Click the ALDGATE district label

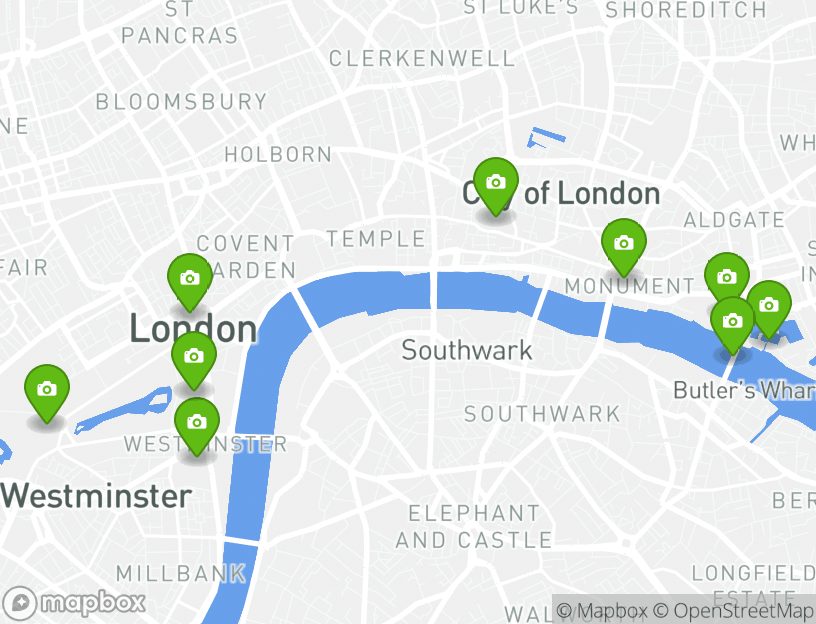(x=734, y=220)
